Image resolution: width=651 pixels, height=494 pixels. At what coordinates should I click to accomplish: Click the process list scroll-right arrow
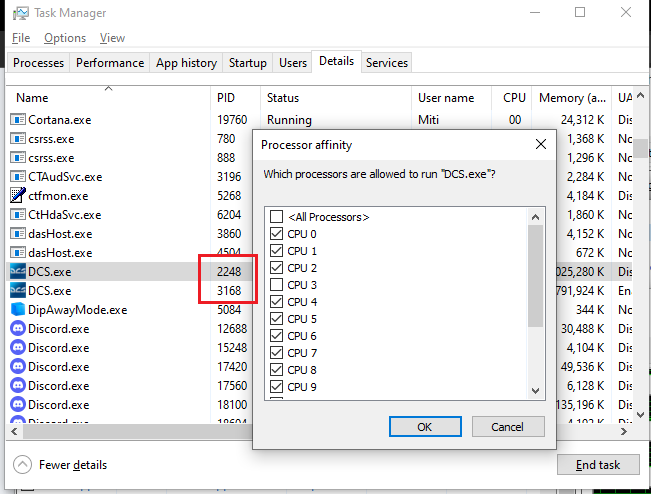(x=624, y=431)
